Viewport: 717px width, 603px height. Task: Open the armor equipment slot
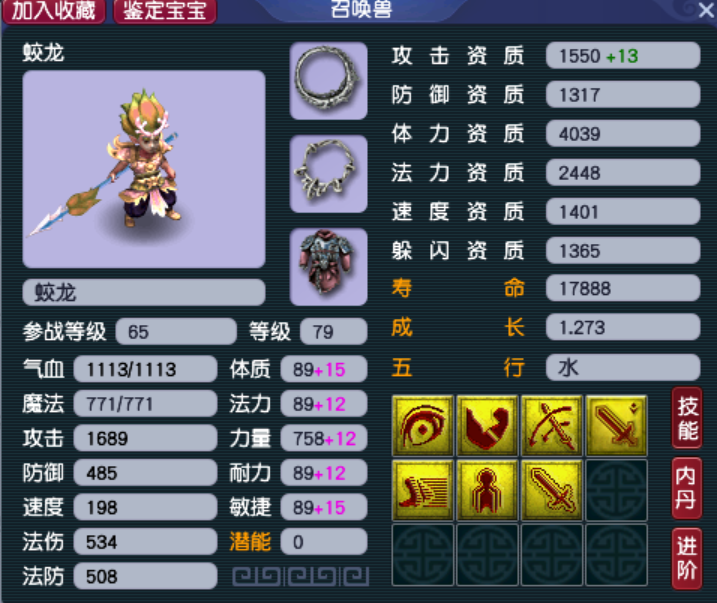click(x=328, y=267)
